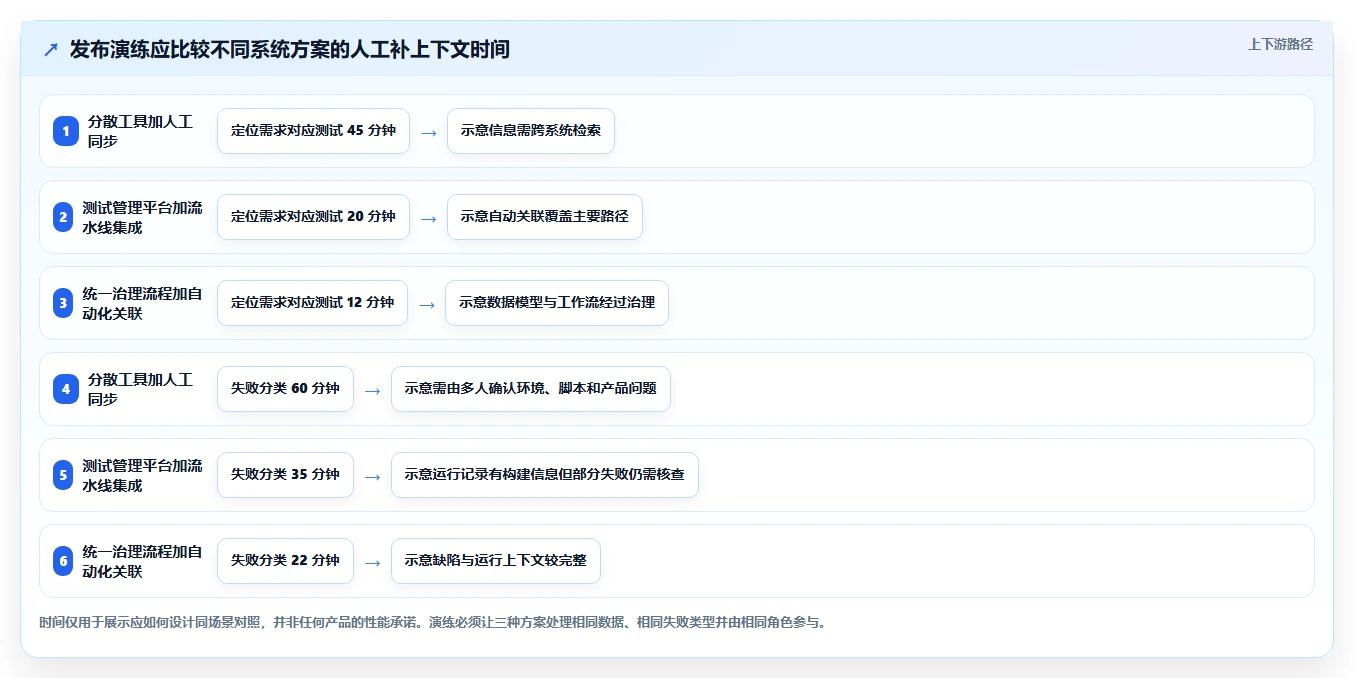Click 分散工具加人工同步 label in row 4

point(140,389)
